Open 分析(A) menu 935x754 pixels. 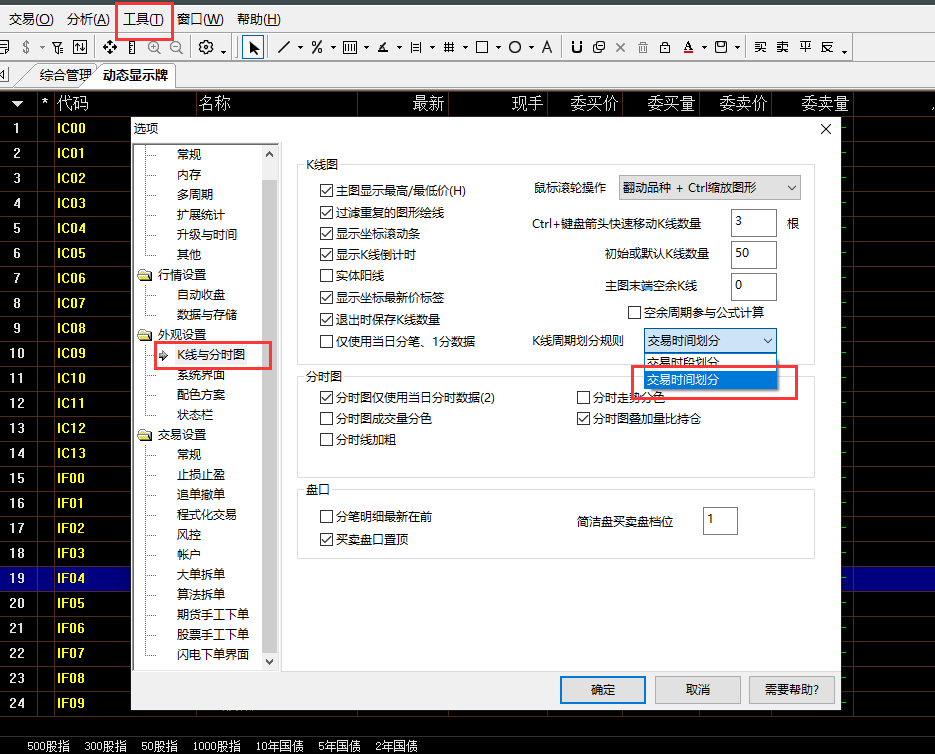(x=88, y=20)
